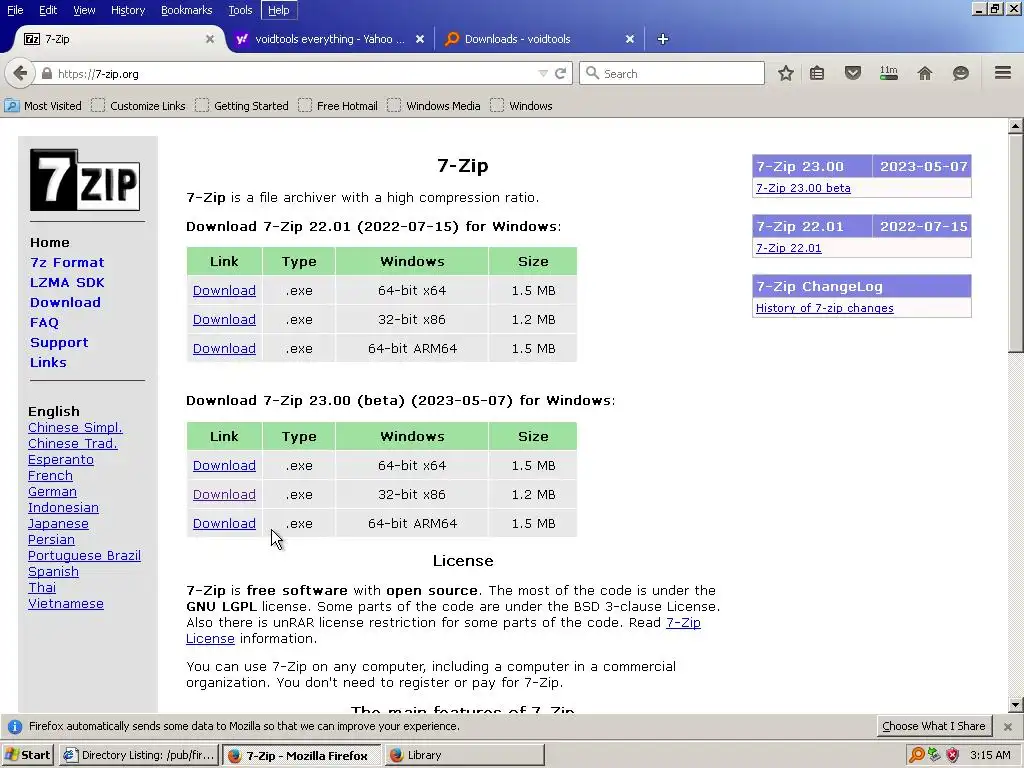Reload the page with refresh icon
Image resolution: width=1024 pixels, height=768 pixels.
(x=560, y=74)
